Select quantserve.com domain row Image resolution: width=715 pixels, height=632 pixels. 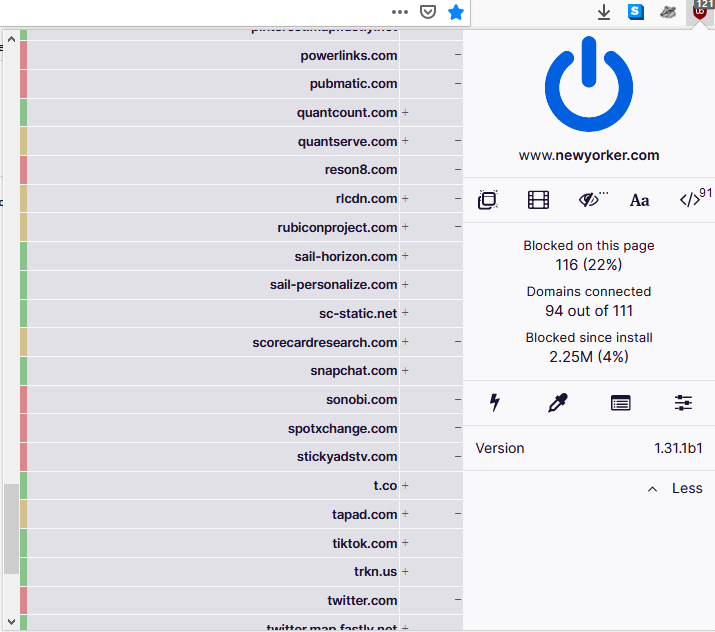click(241, 141)
